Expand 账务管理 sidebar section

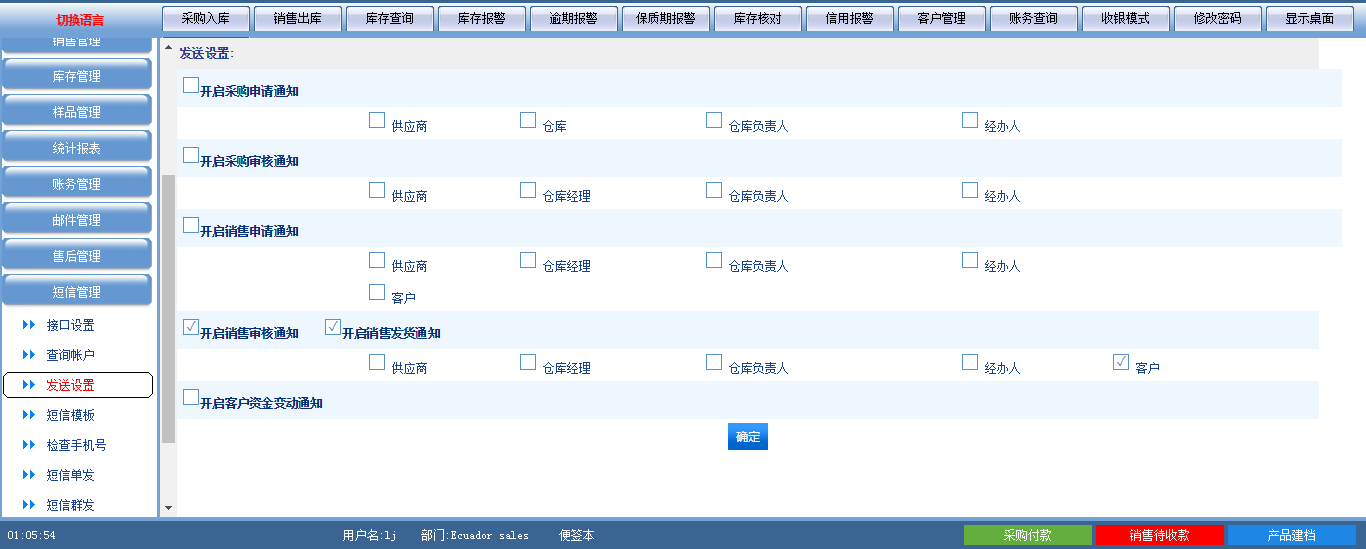pyautogui.click(x=77, y=184)
